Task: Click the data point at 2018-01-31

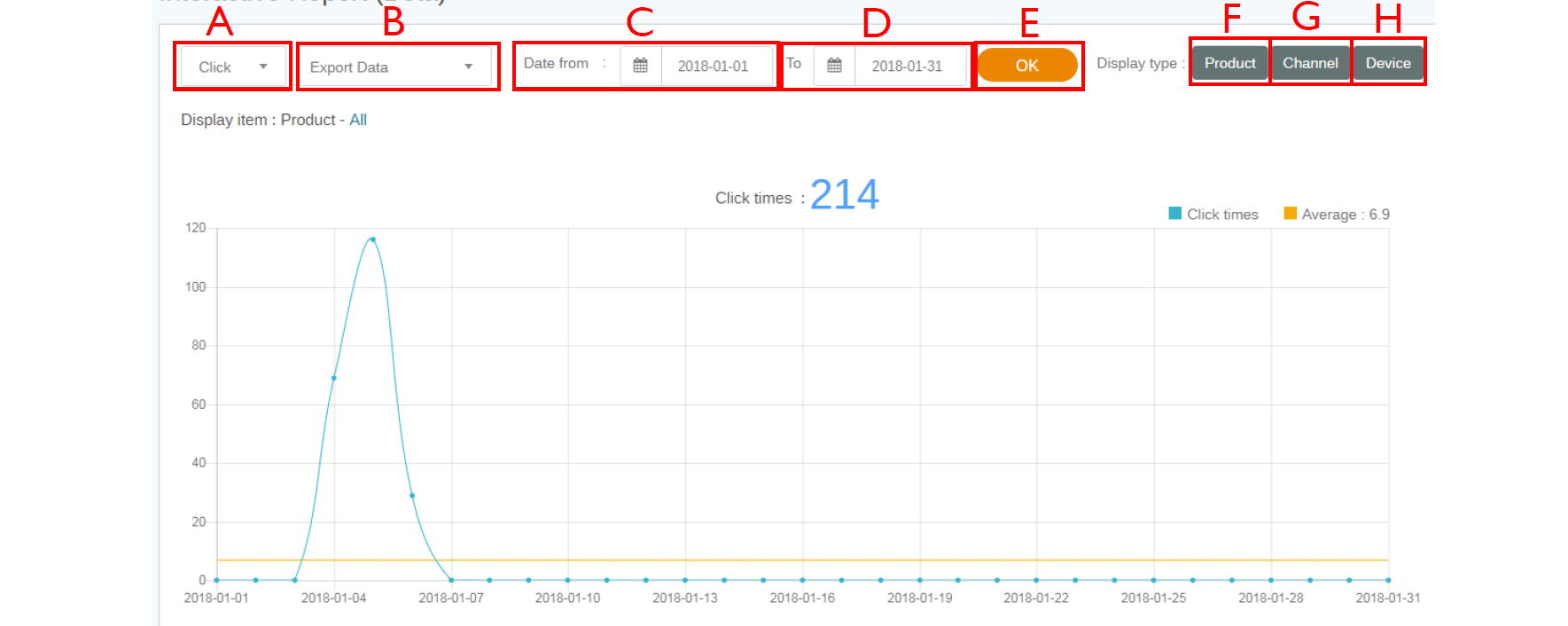Action: 1388,580
